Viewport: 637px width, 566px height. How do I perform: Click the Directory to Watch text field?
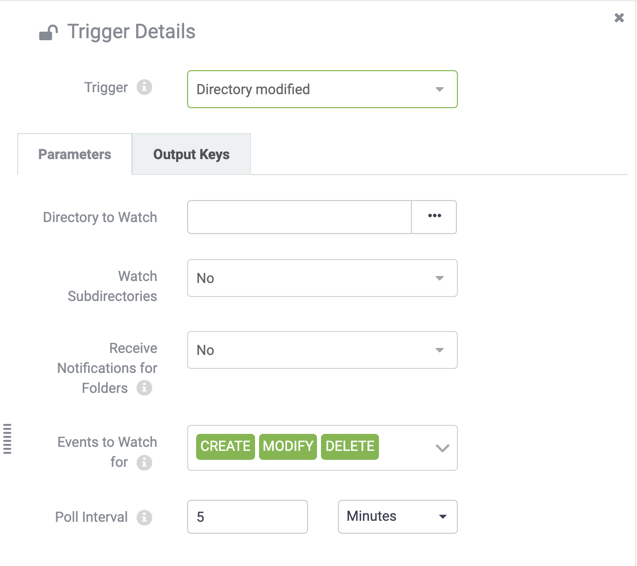click(299, 217)
